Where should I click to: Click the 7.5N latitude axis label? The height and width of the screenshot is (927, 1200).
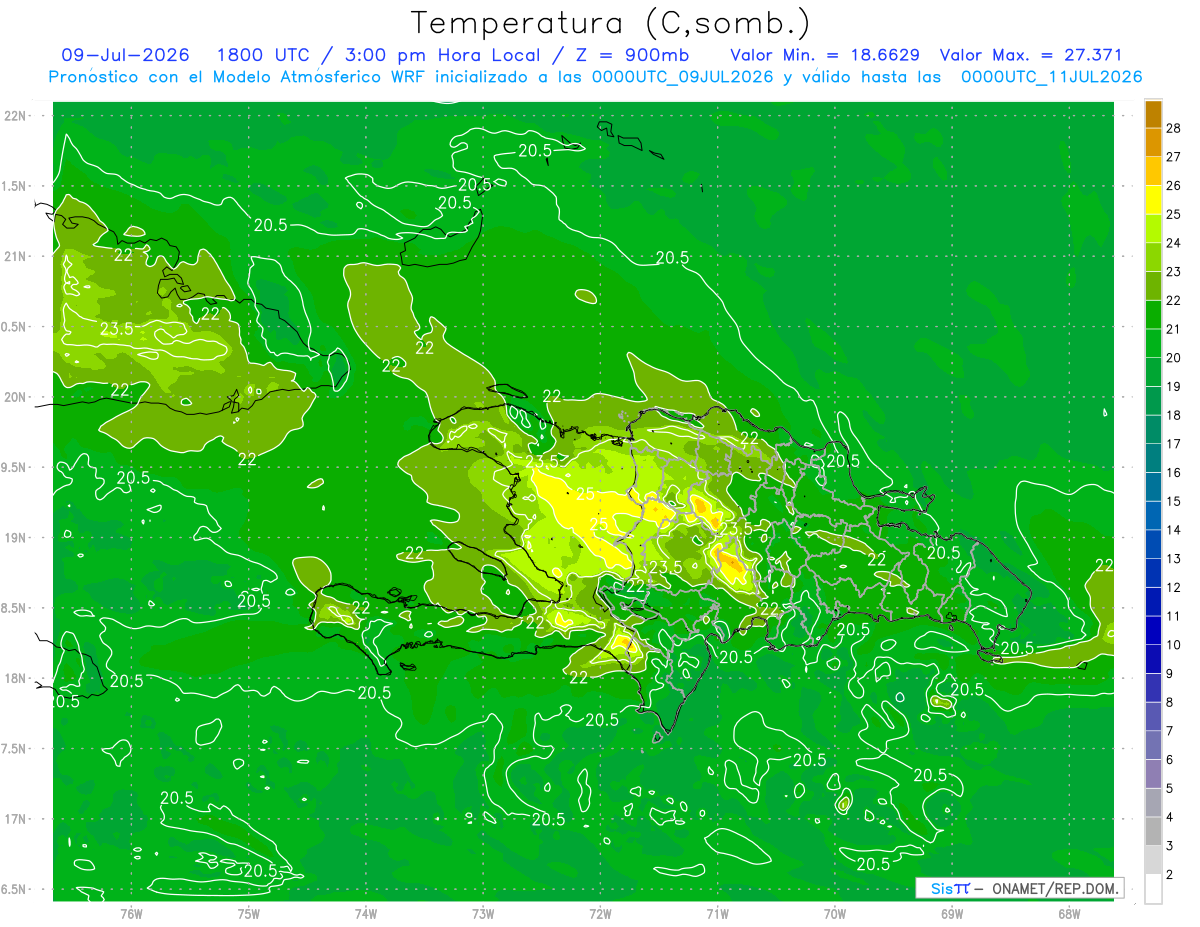16,749
